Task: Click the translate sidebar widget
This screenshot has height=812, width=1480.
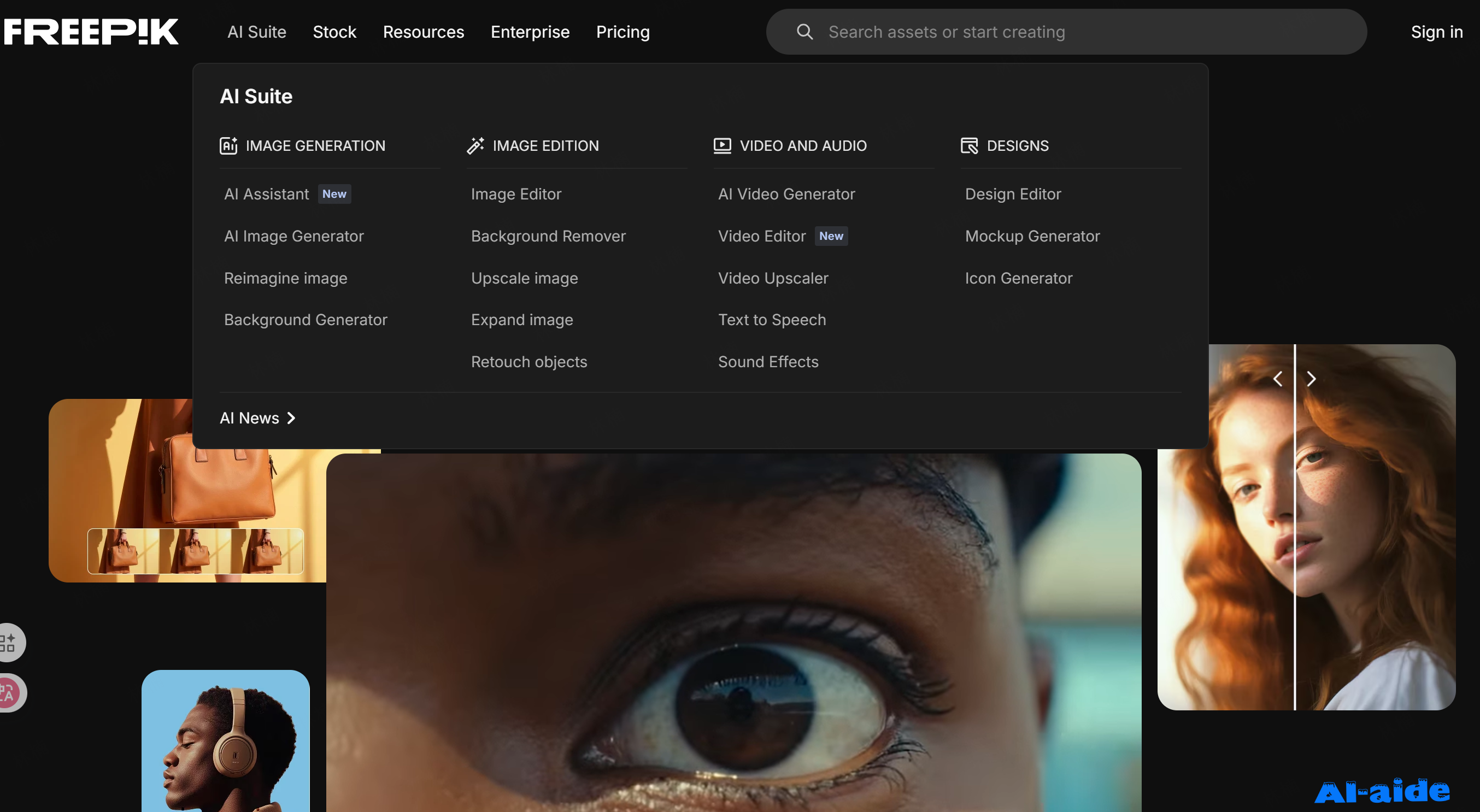Action: coord(10,692)
